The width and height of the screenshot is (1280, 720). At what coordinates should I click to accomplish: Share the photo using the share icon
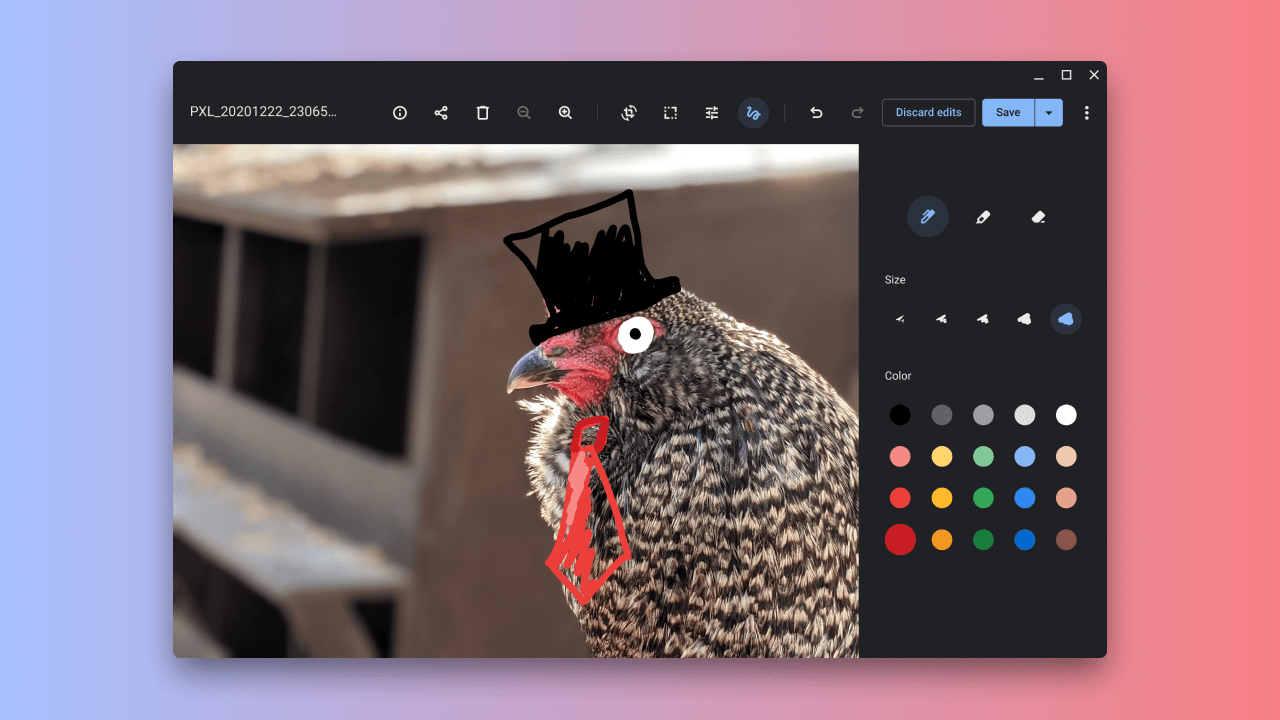point(441,113)
